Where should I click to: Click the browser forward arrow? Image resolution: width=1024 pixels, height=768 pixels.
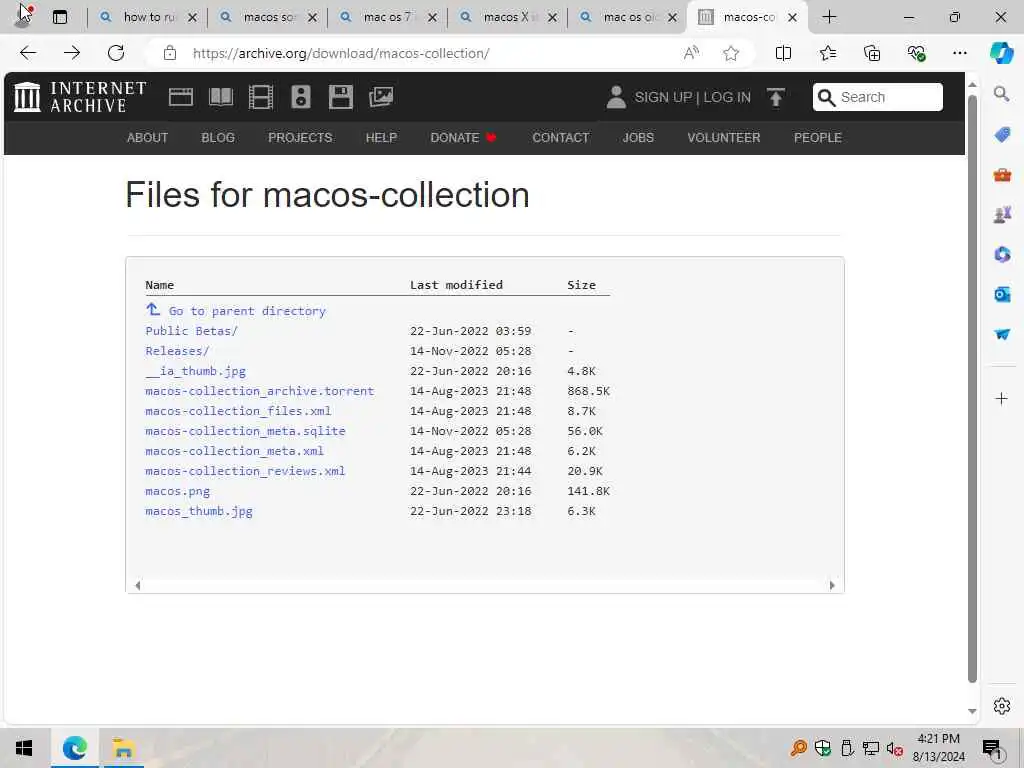(72, 53)
